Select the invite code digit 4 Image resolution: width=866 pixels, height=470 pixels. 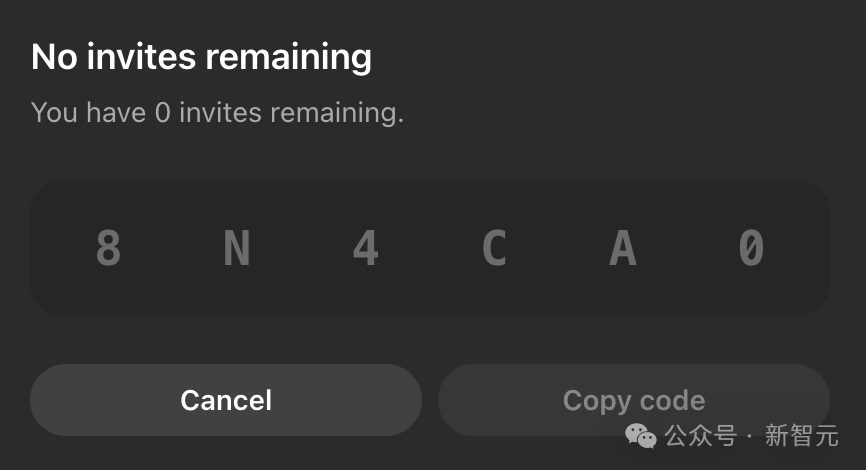(x=366, y=248)
